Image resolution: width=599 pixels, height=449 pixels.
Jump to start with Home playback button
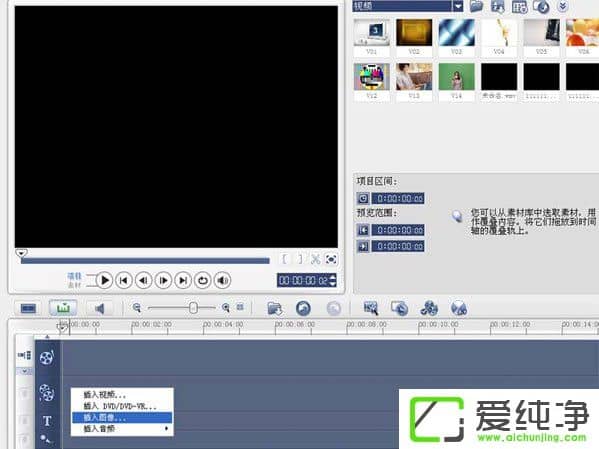pyautogui.click(x=124, y=280)
